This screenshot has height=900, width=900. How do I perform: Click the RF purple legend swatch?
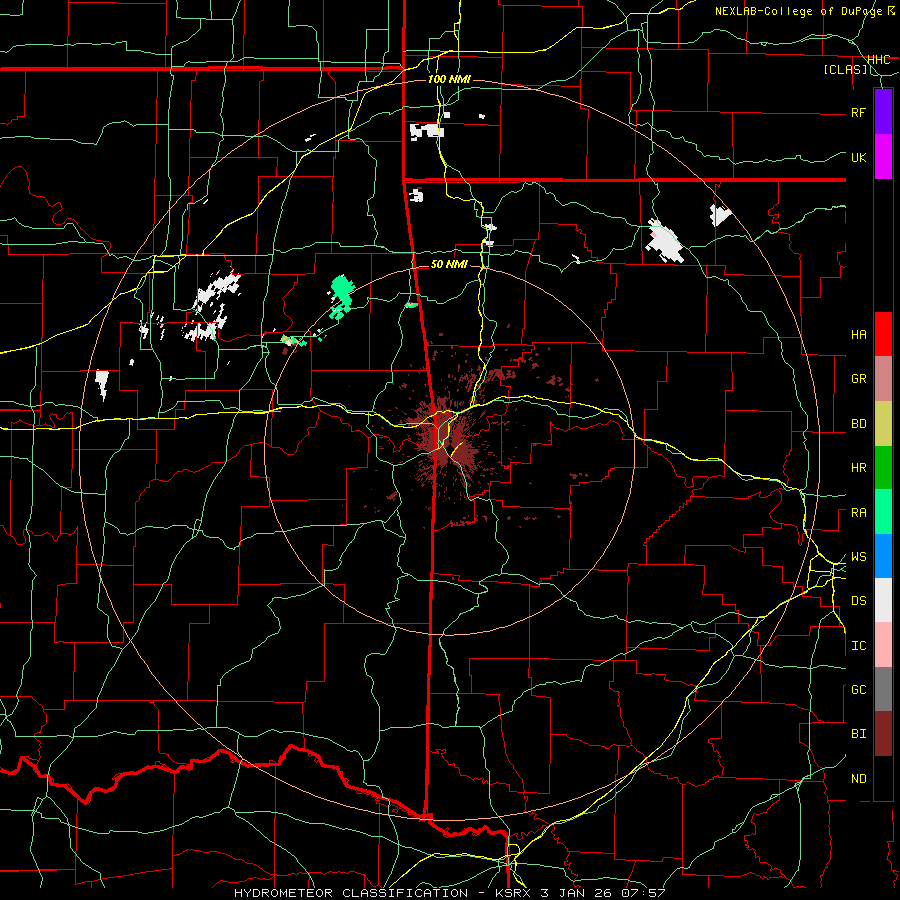(x=883, y=112)
